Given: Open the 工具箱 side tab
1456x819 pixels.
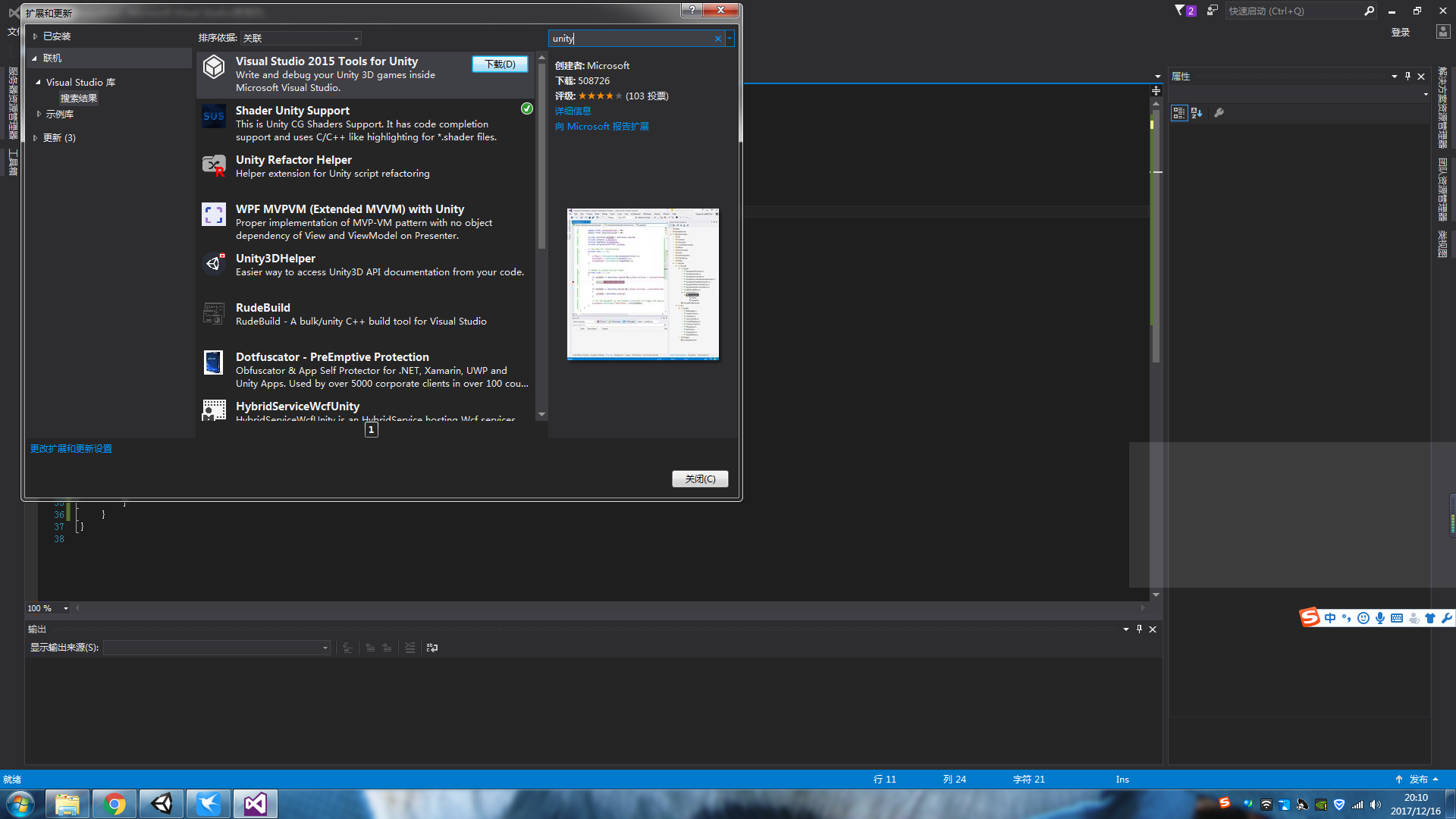Looking at the screenshot, I should coord(13,162).
